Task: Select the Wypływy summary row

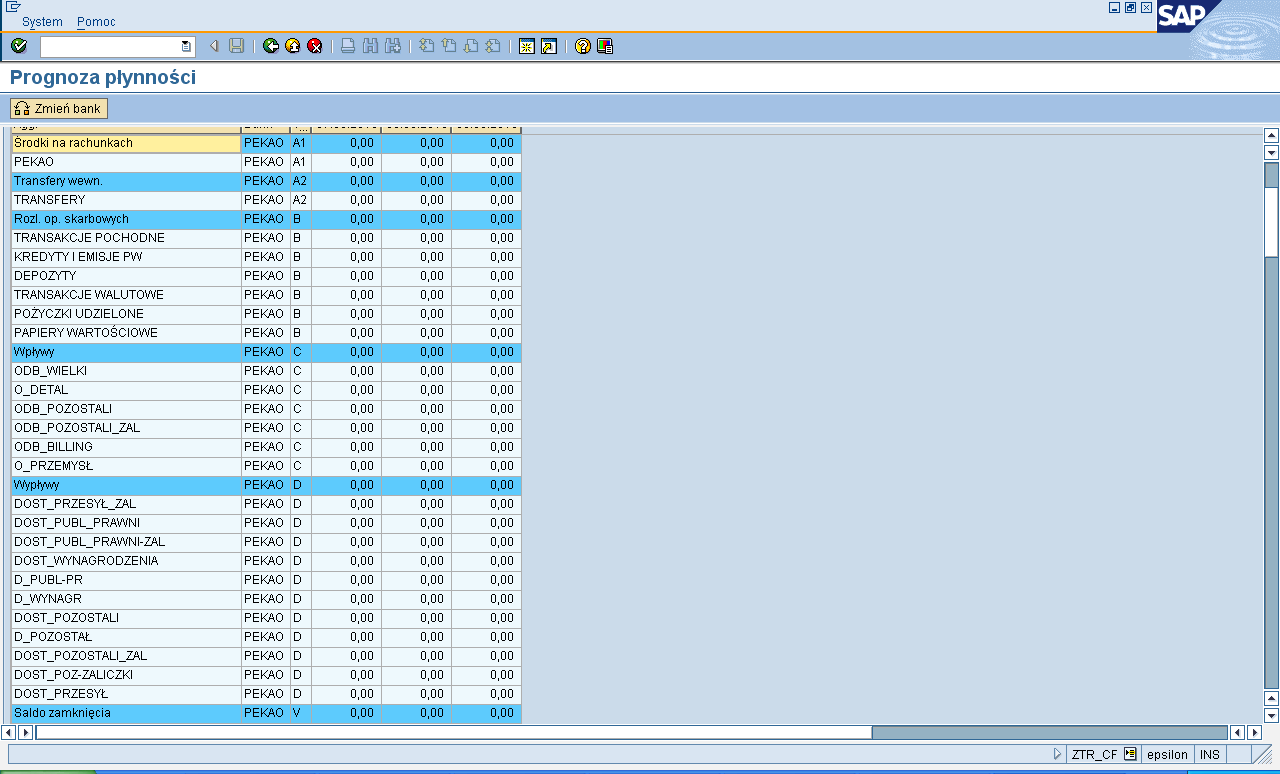Action: 266,485
